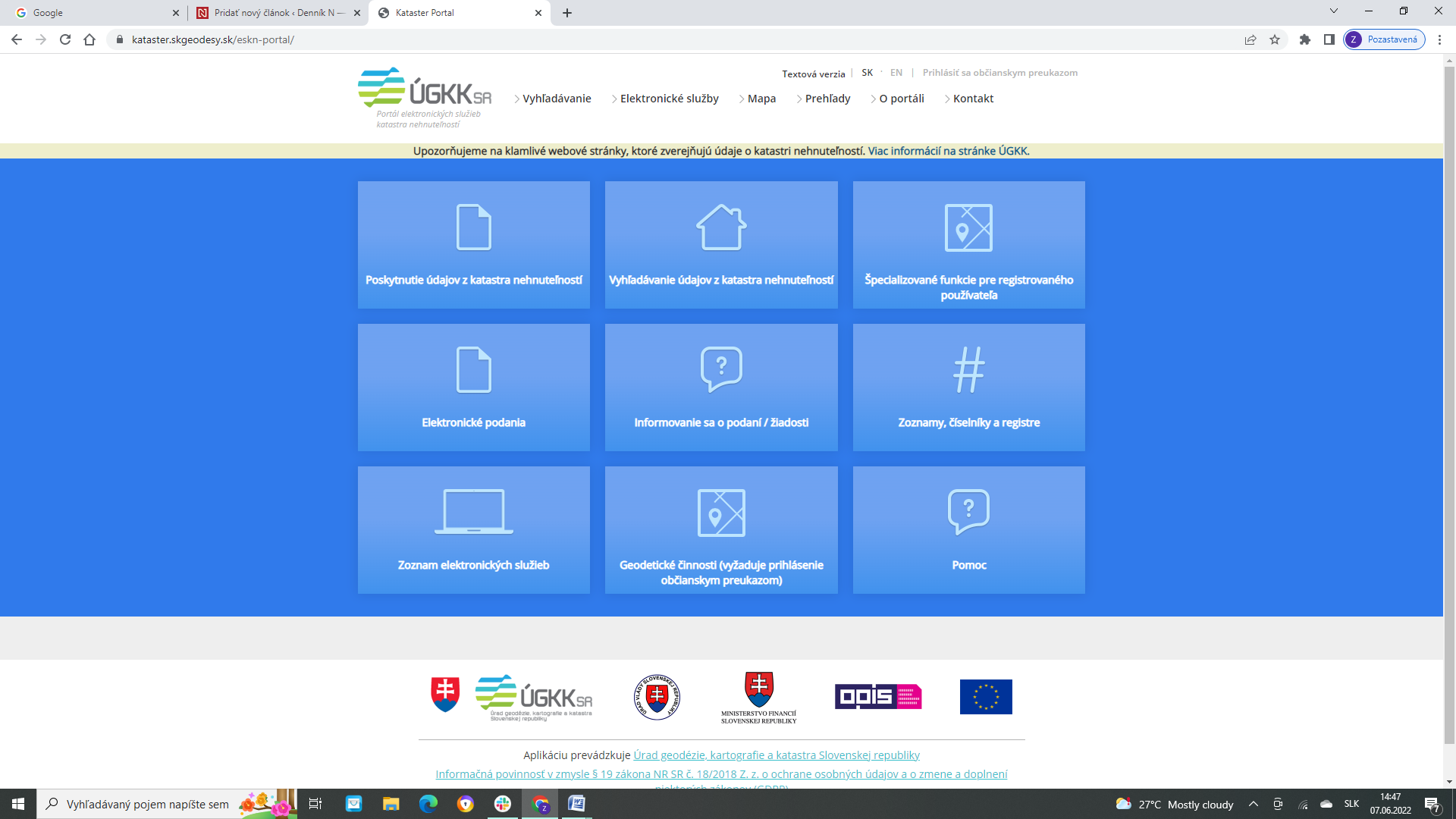Open Viac informácií na stránke ÚGKK link
Image resolution: width=1456 pixels, height=819 pixels.
[x=948, y=151]
